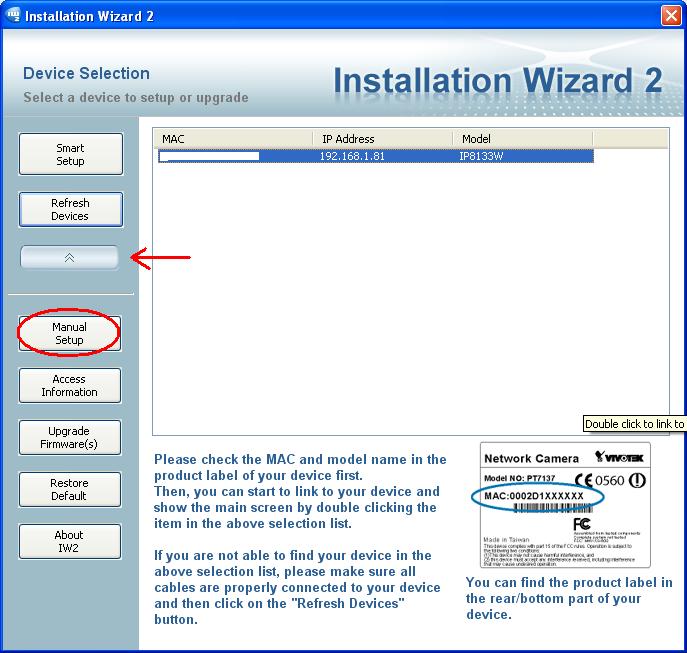Sort by Model column header
Image resolution: width=687 pixels, height=653 pixels.
pos(522,139)
